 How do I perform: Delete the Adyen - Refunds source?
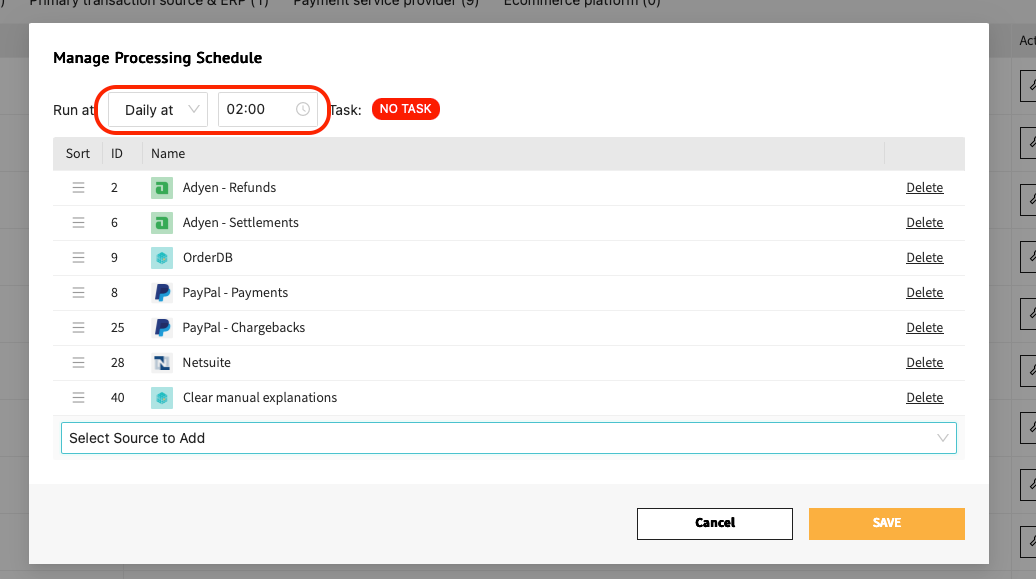coord(924,188)
